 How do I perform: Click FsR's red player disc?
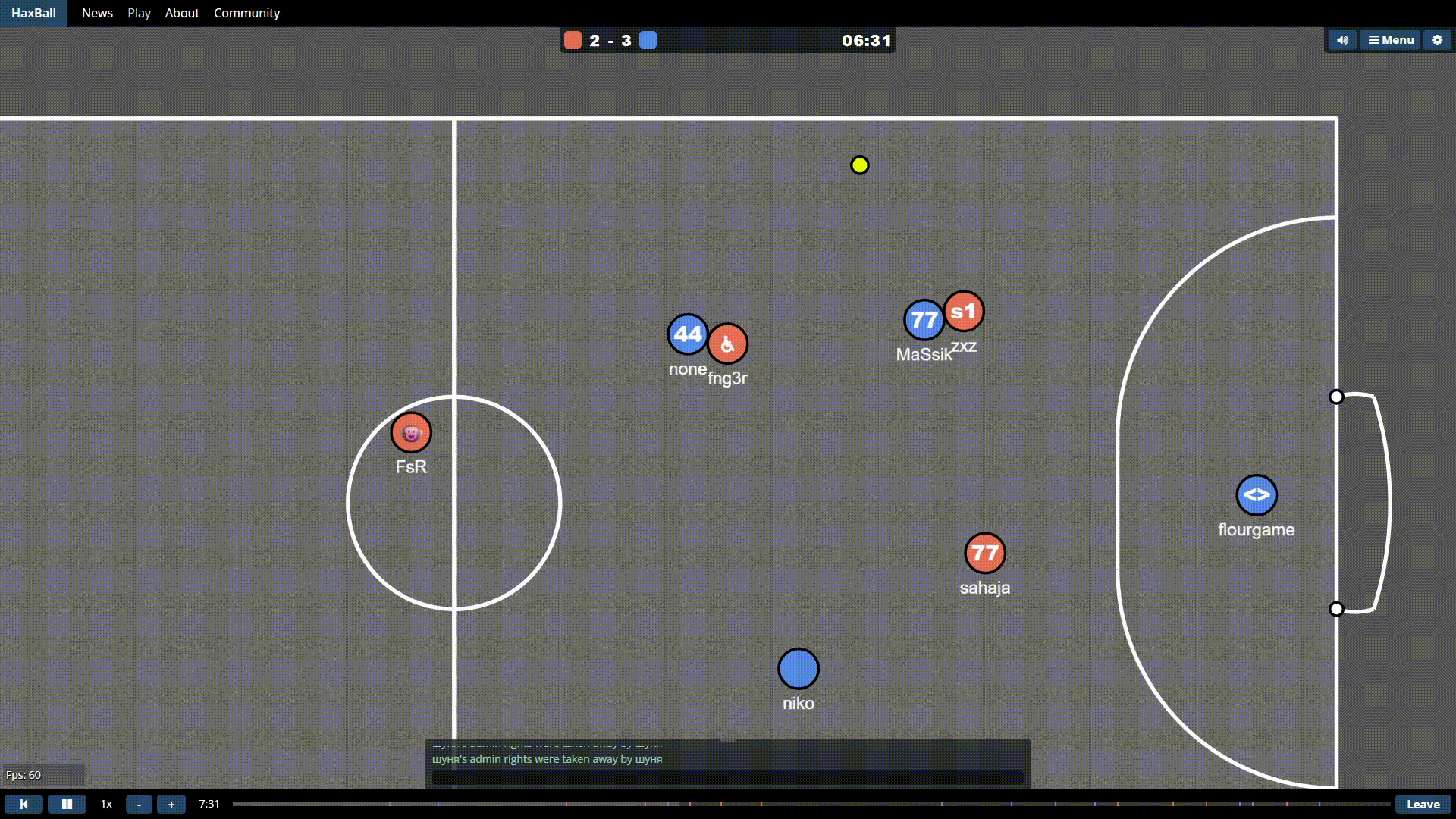(411, 432)
